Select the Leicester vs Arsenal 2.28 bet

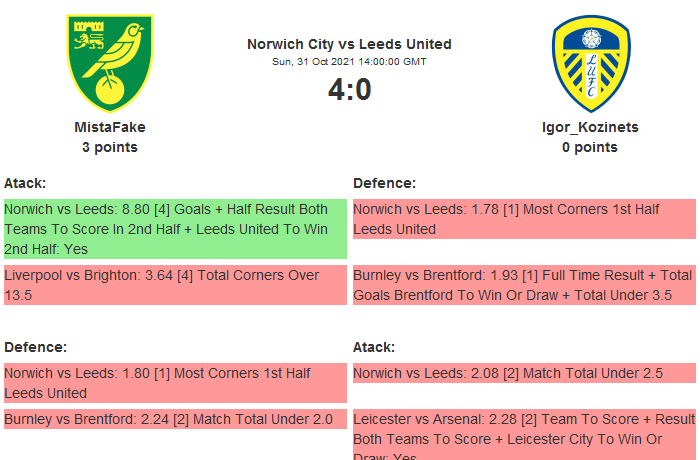524,435
